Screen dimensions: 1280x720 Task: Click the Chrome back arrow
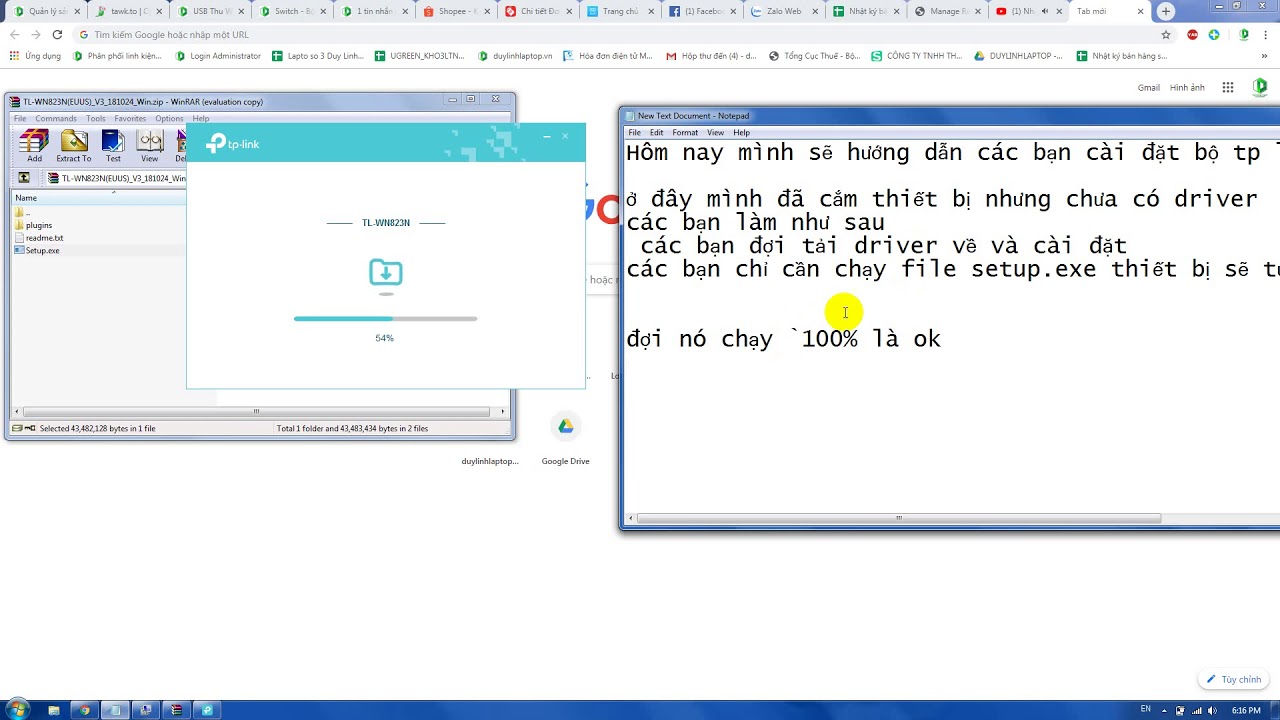[x=14, y=34]
